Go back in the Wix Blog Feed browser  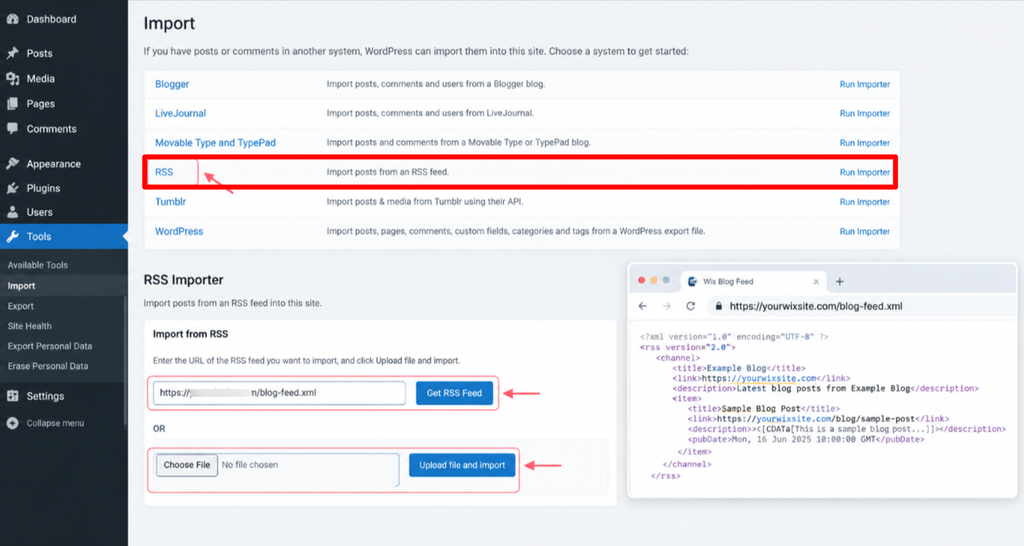(643, 306)
